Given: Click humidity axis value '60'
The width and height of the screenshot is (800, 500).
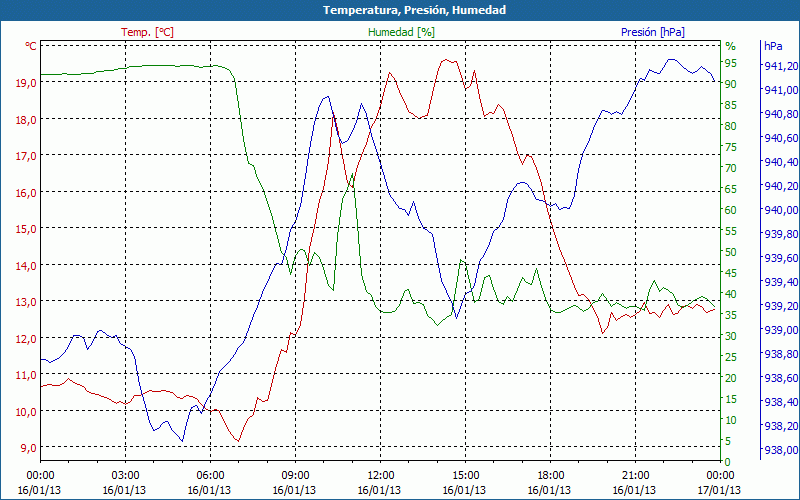Looking at the screenshot, I should click(x=731, y=210).
